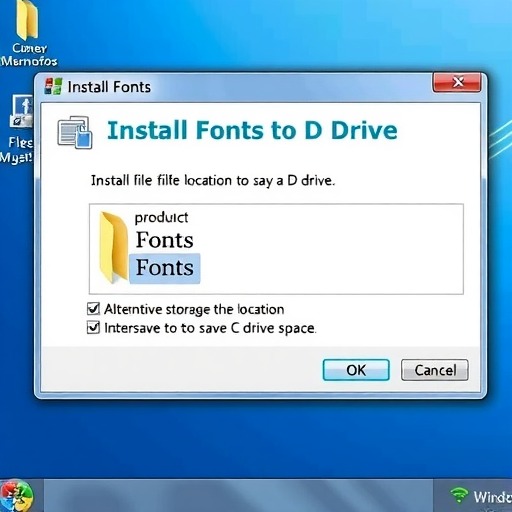The width and height of the screenshot is (512, 512).
Task: Toggle 'Alterntive storage the location' checkbox
Action: pyautogui.click(x=93, y=309)
